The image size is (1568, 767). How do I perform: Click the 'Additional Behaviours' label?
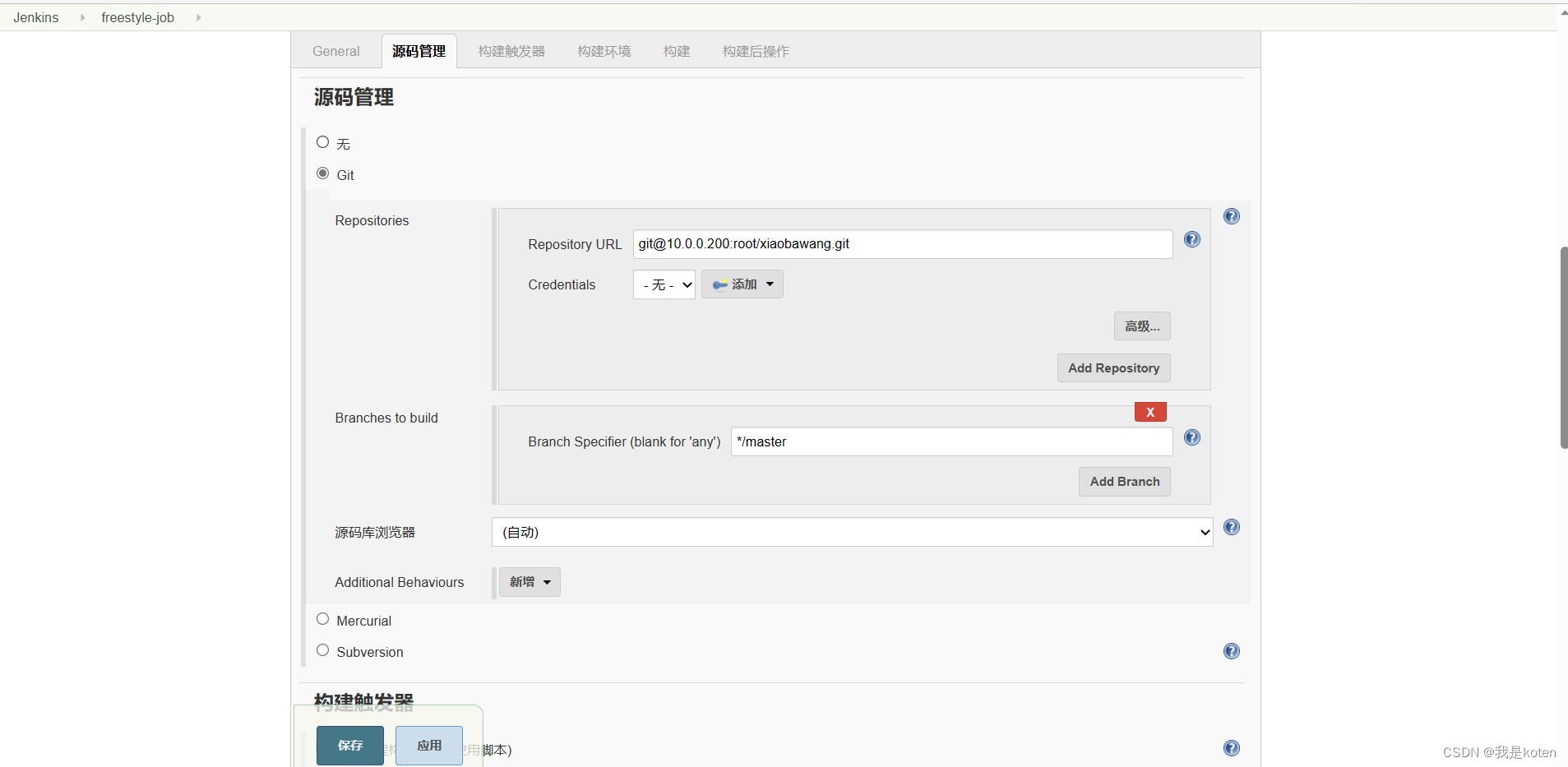click(400, 582)
